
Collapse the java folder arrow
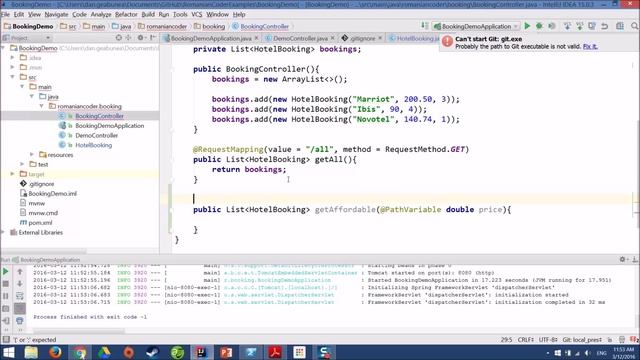coord(32,96)
